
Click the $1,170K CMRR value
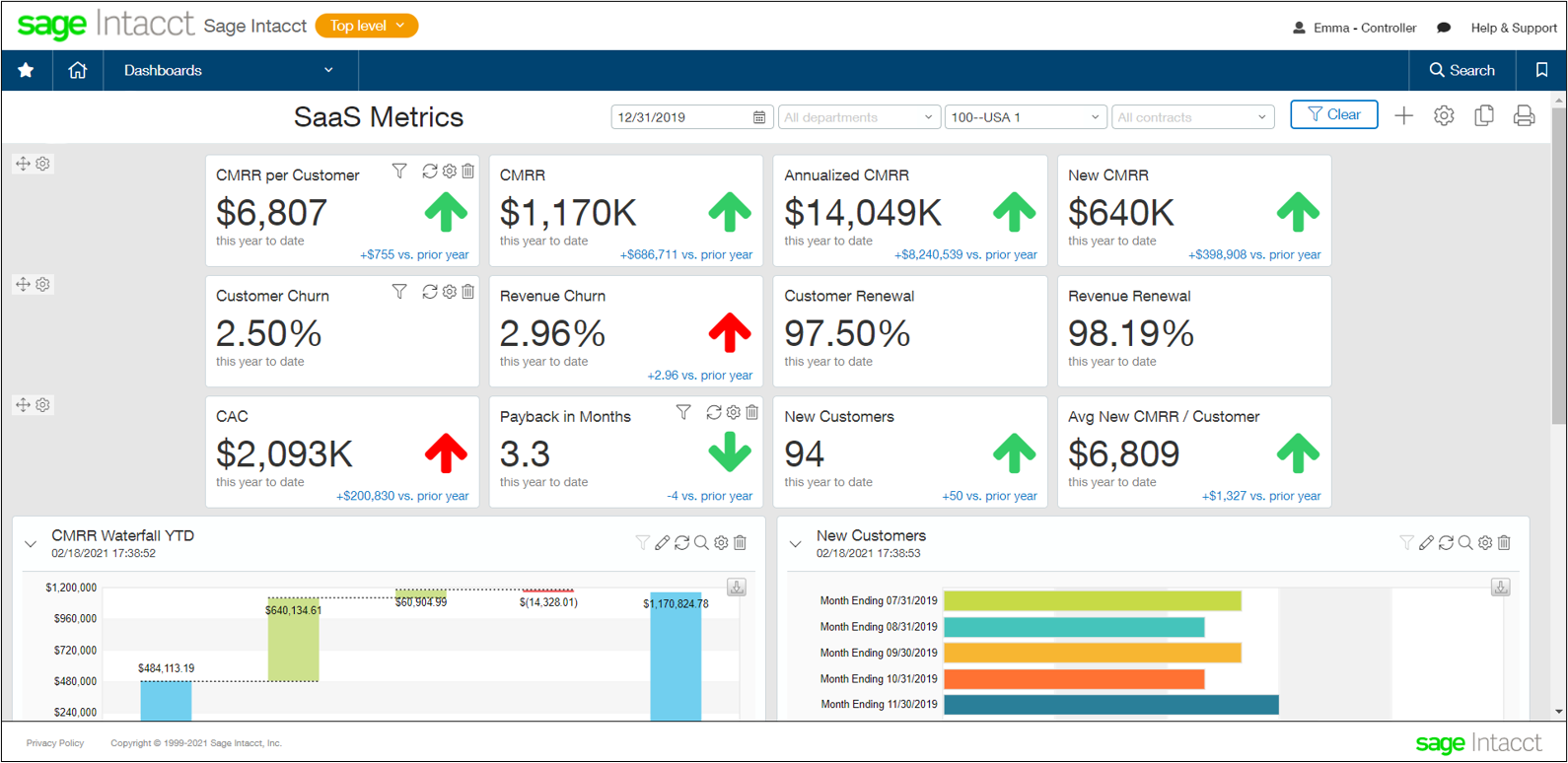point(568,213)
